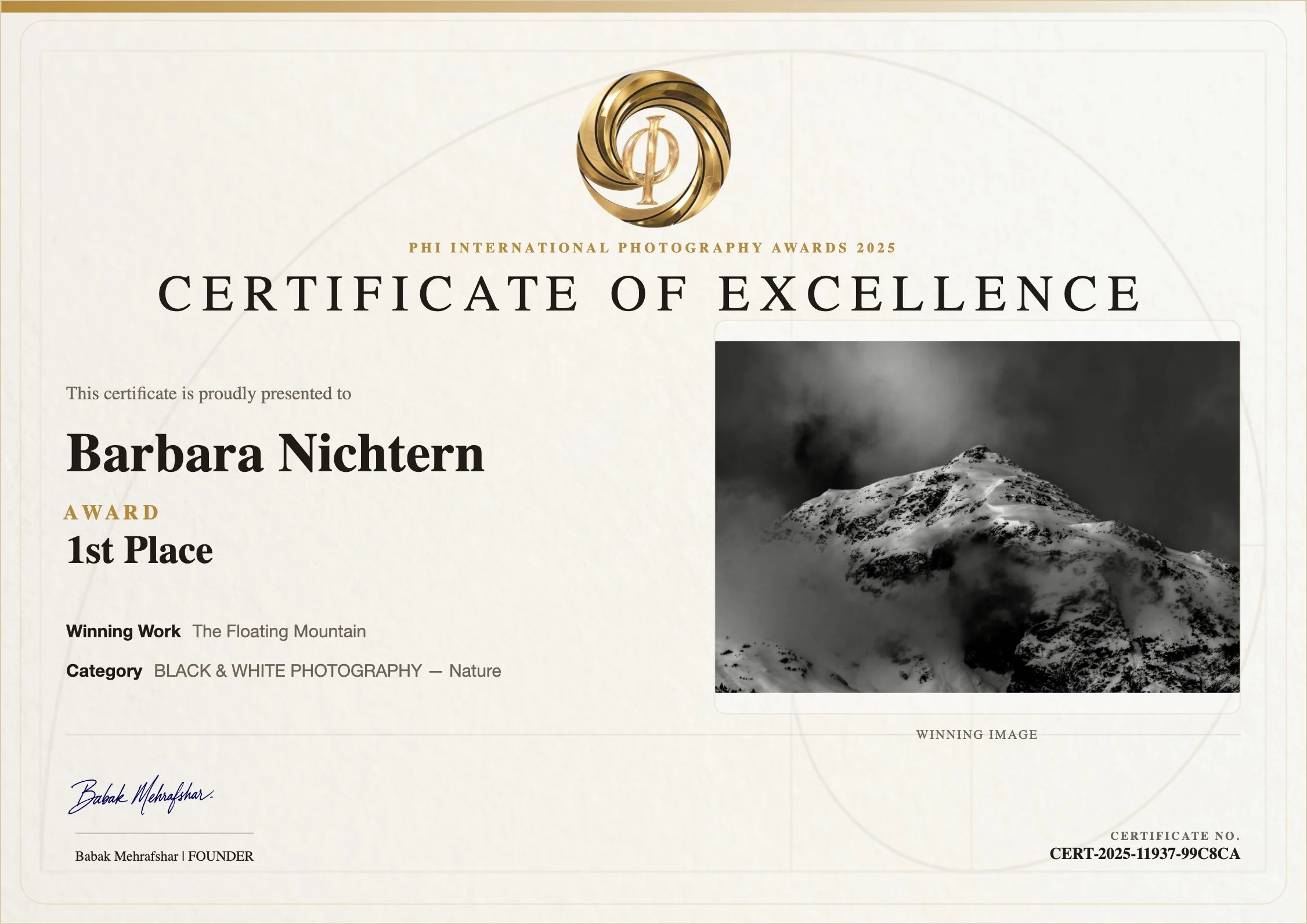Click 'Babak Mehrafshar | FOUNDER' printed text
The width and height of the screenshot is (1307, 924).
(x=164, y=856)
